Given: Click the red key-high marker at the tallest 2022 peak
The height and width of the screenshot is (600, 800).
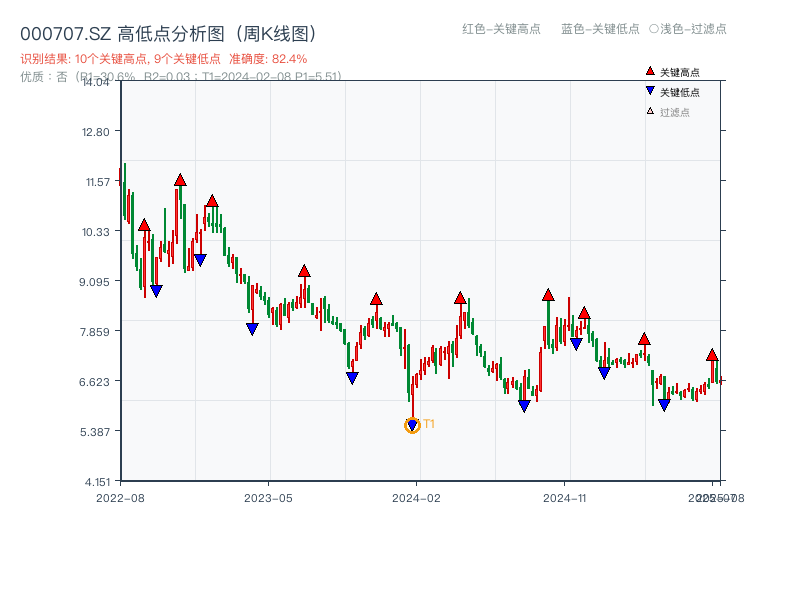Looking at the screenshot, I should tap(180, 181).
